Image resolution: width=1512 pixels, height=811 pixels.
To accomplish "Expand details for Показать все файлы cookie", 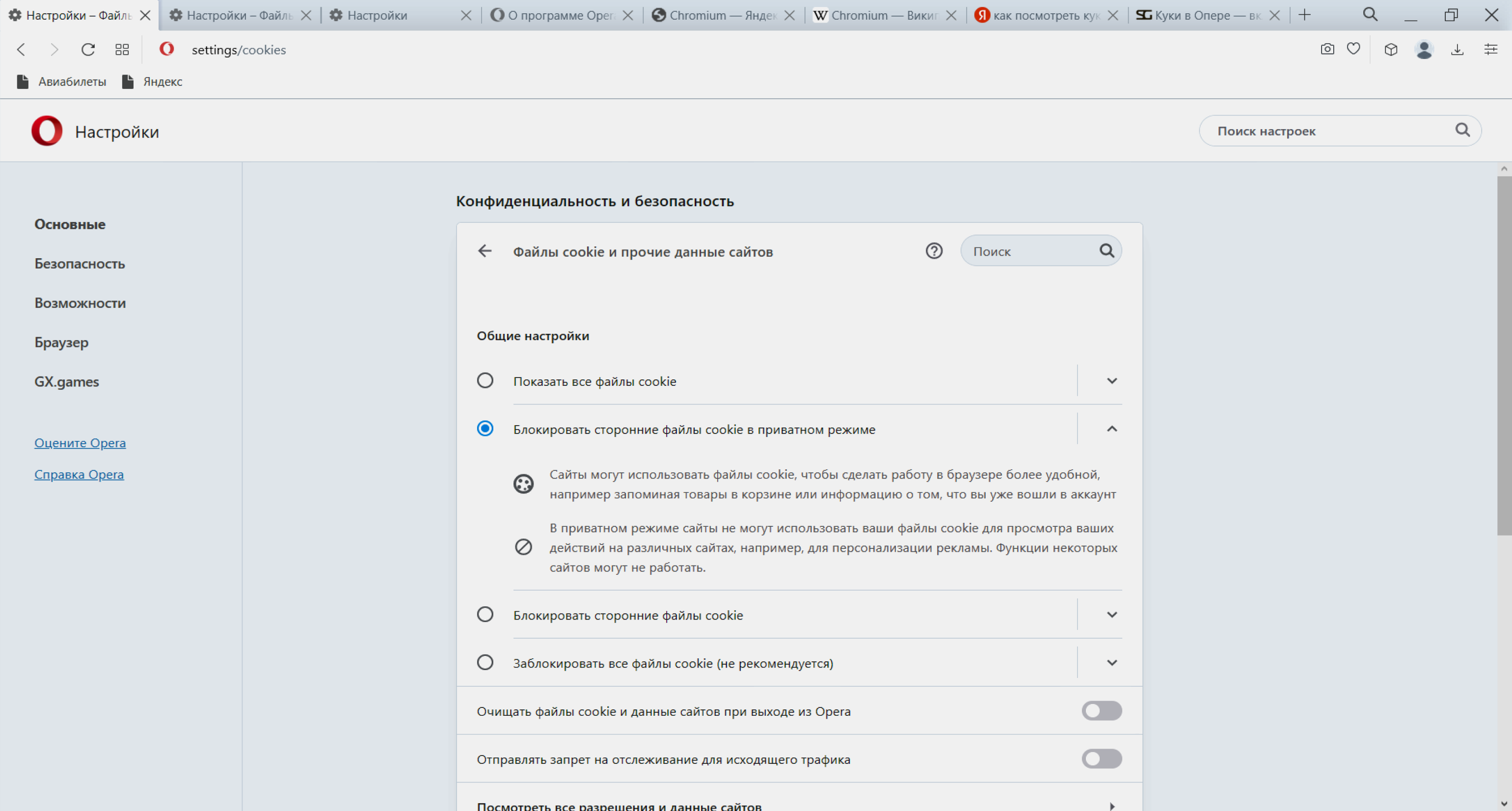I will coord(1112,381).
